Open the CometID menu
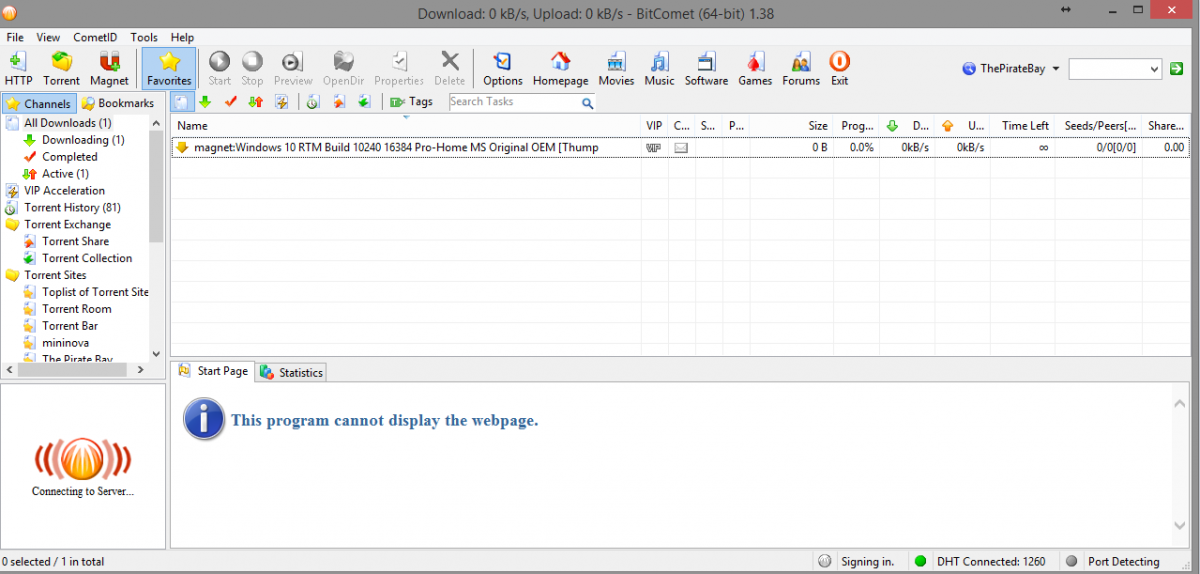The width and height of the screenshot is (1200, 574). [96, 37]
